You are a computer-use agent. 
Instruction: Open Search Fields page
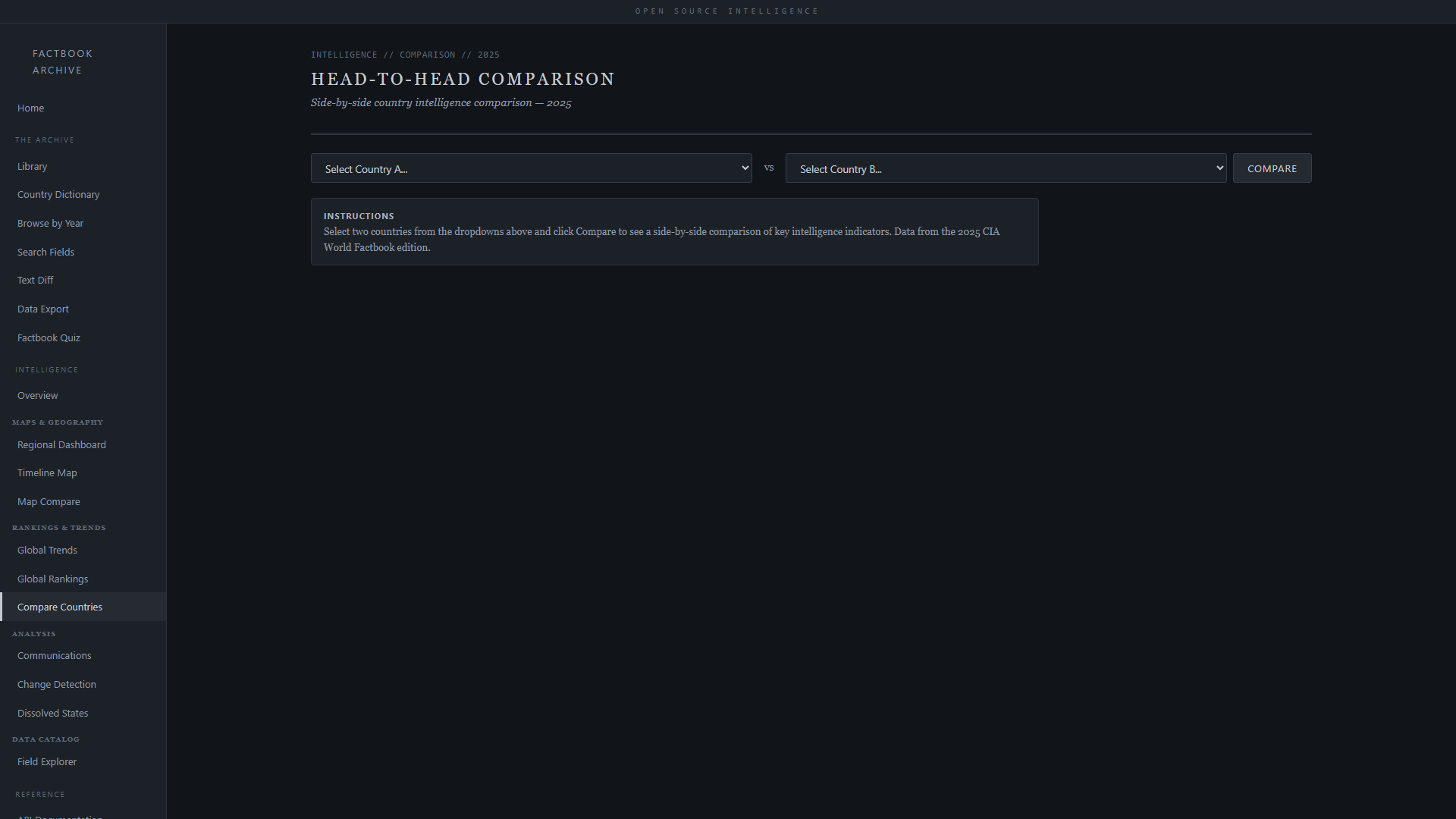click(46, 253)
